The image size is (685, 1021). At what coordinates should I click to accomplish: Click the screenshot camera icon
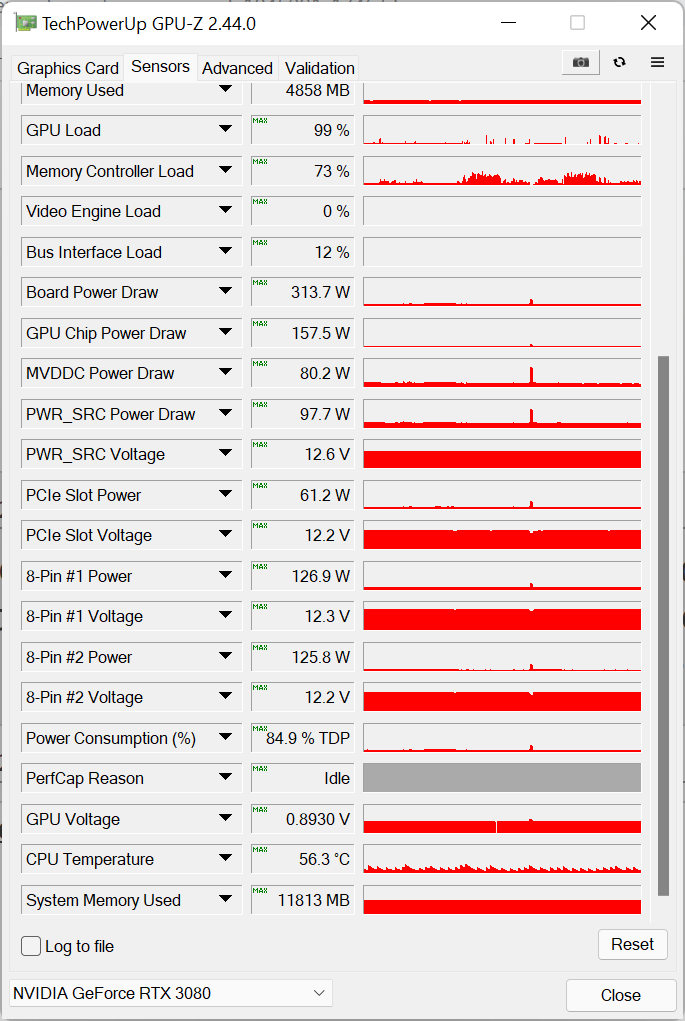click(x=580, y=62)
